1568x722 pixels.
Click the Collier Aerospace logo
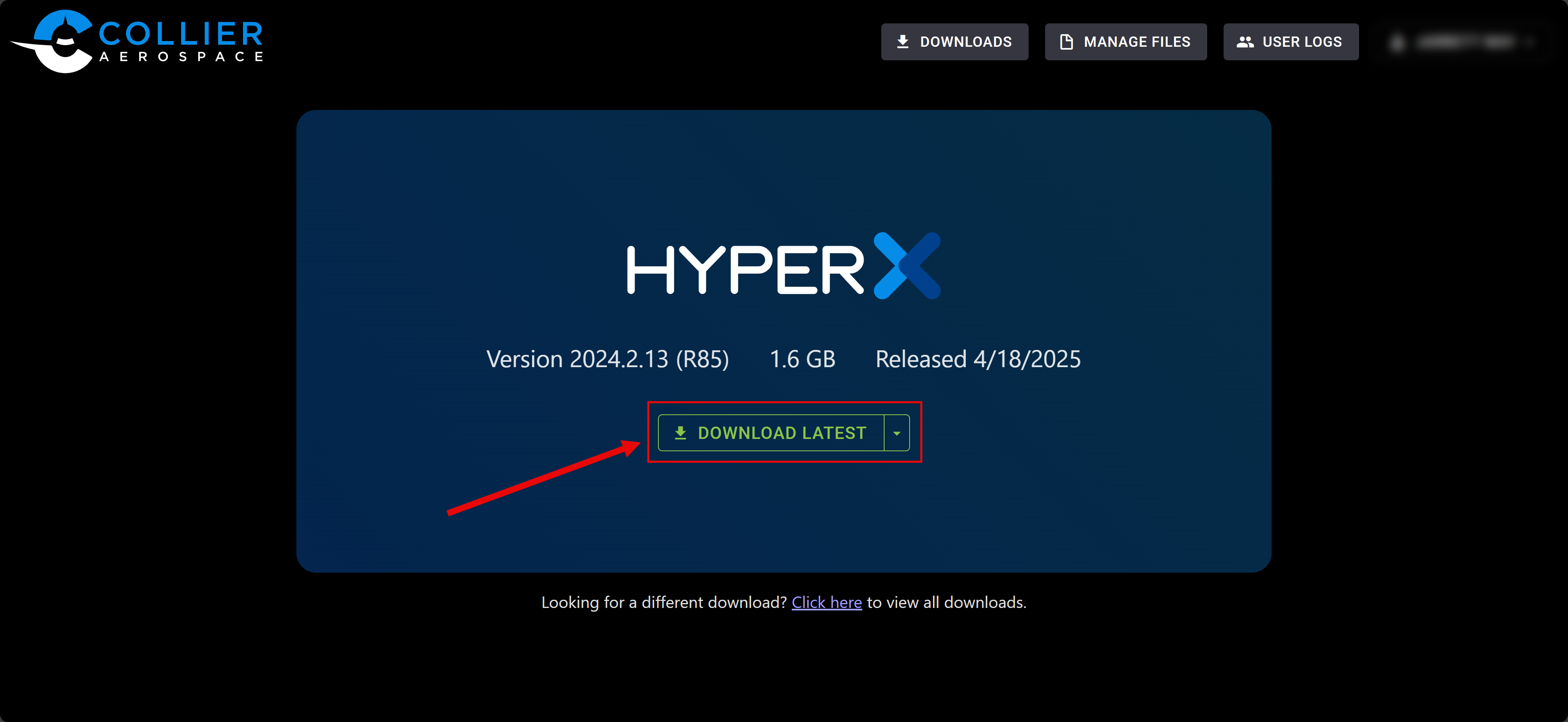137,41
